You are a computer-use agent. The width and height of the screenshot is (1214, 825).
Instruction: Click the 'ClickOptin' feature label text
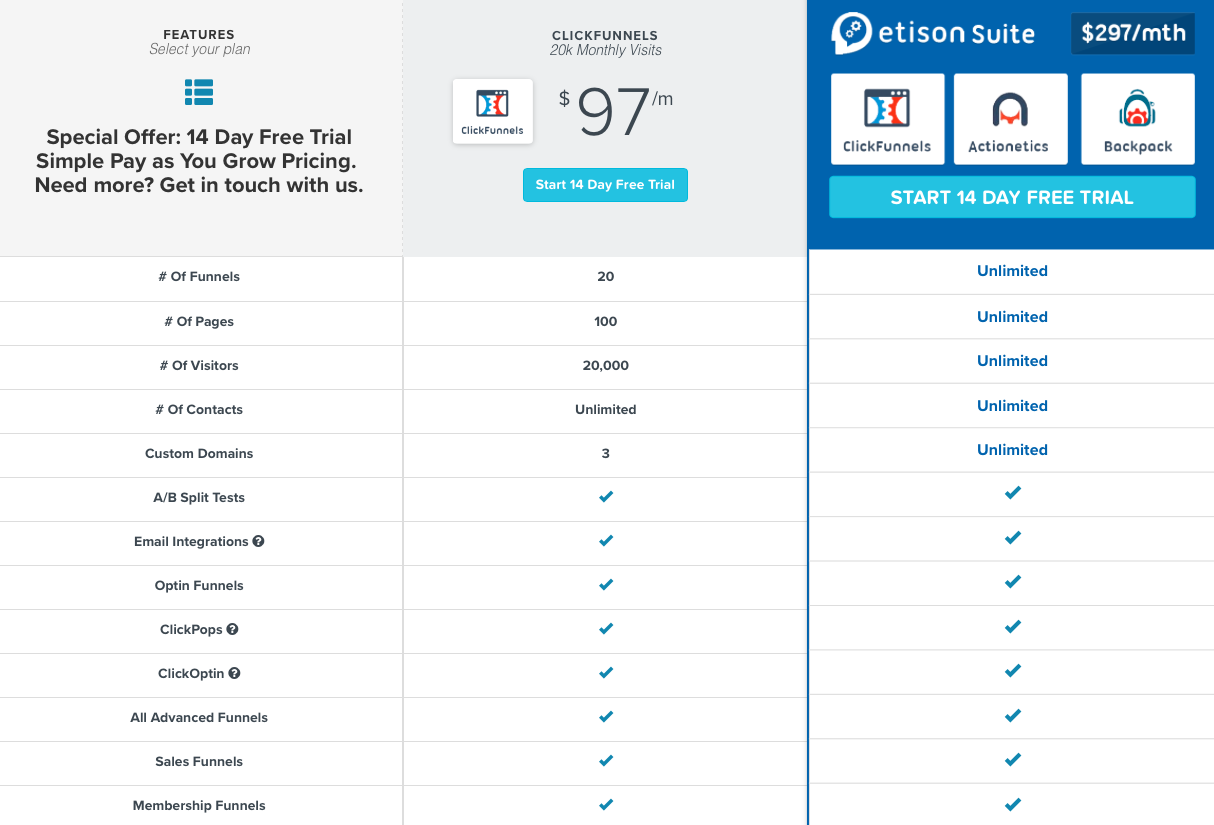pyautogui.click(x=191, y=674)
